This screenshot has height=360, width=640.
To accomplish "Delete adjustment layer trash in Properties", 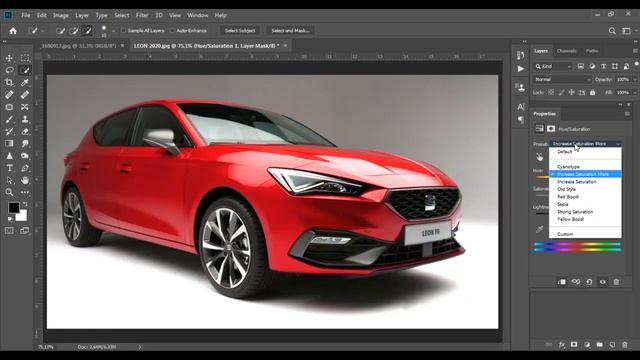I will [616, 282].
